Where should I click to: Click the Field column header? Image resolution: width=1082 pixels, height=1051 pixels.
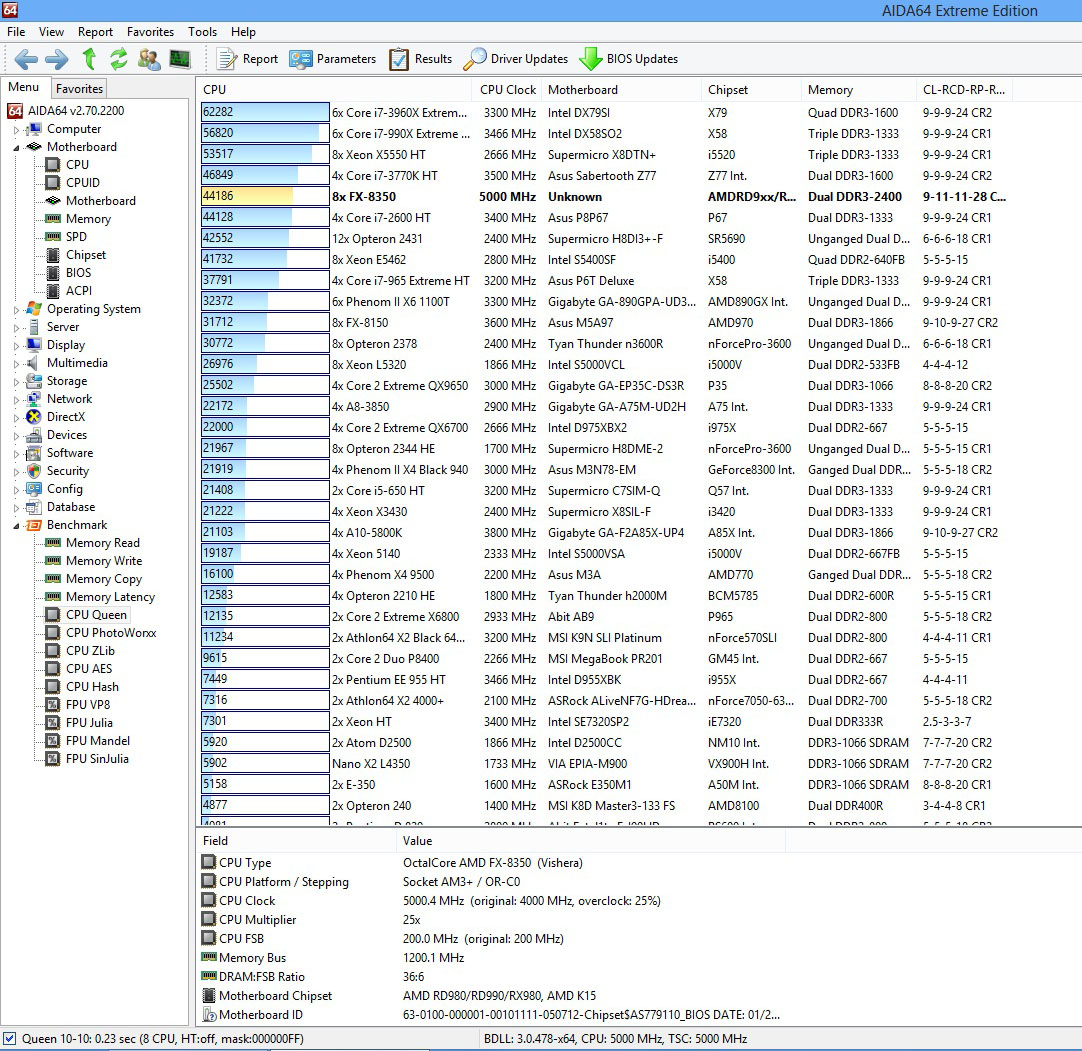(297, 841)
